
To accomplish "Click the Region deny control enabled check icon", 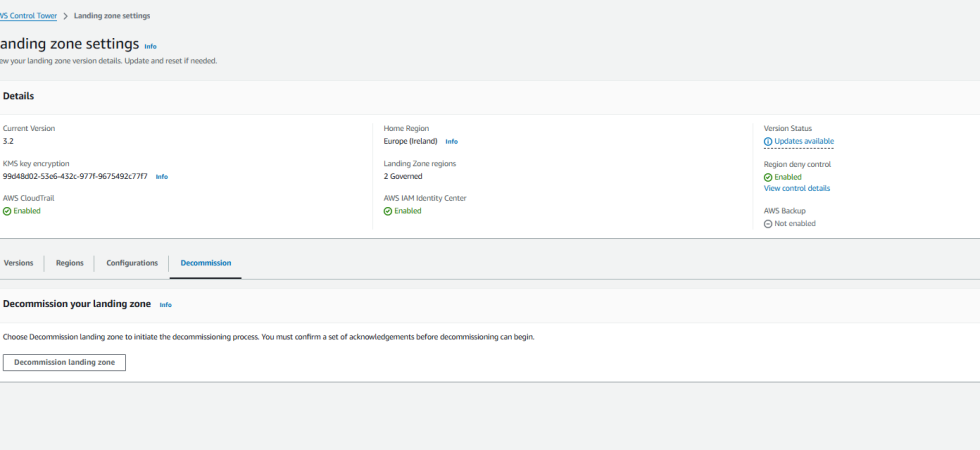I will [768, 178].
